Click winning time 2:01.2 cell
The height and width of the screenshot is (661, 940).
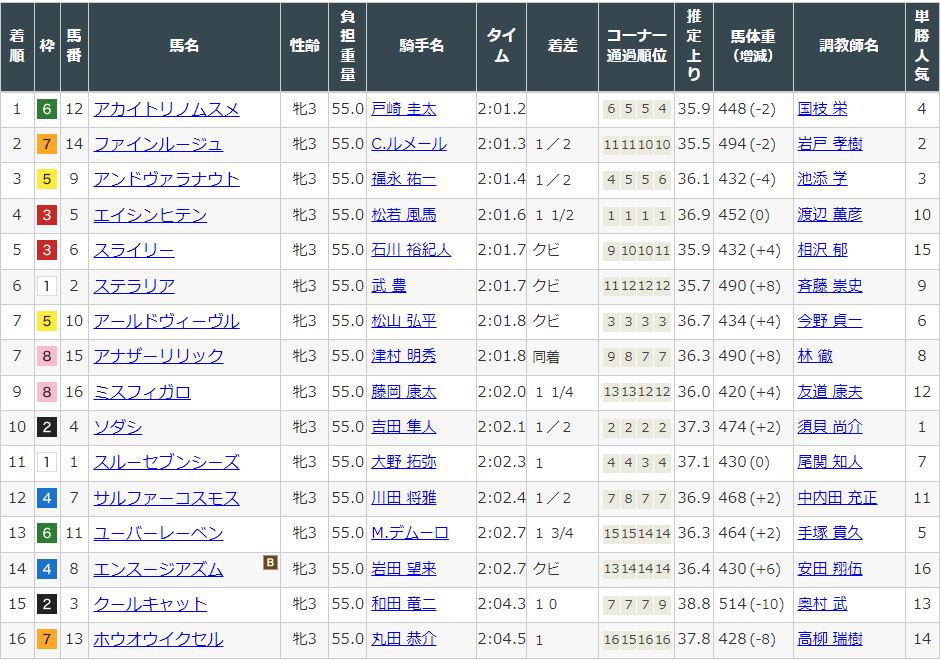501,109
